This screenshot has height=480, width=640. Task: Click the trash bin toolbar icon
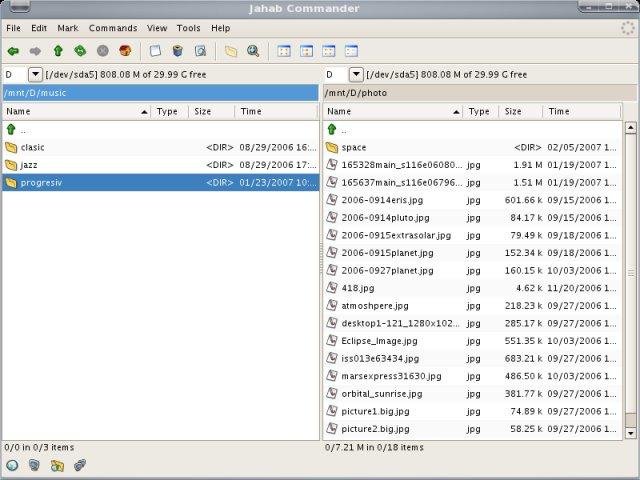point(178,50)
